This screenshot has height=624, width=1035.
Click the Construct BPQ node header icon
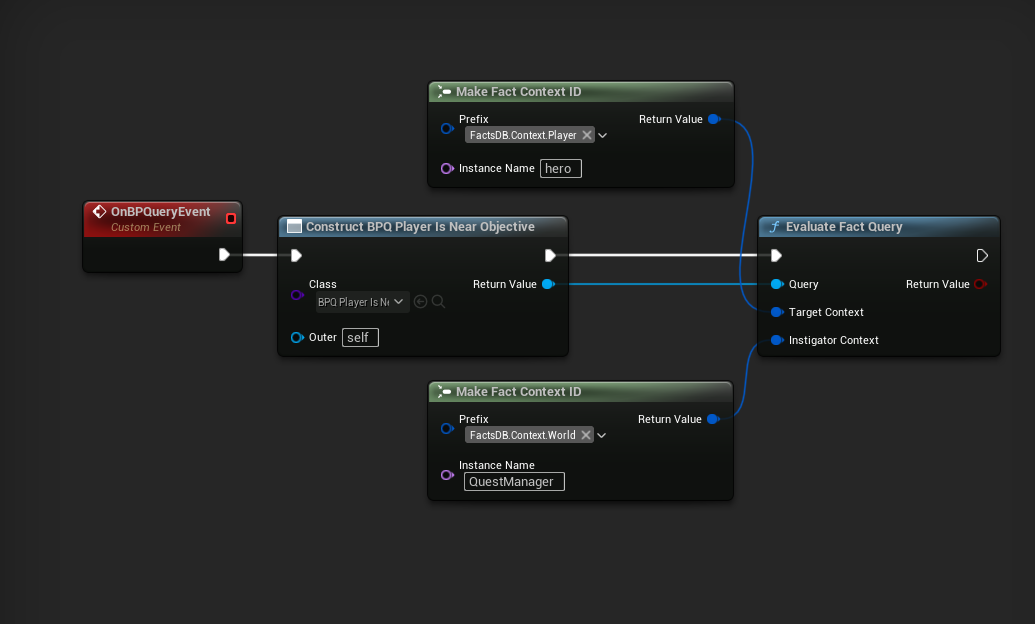[x=294, y=226]
